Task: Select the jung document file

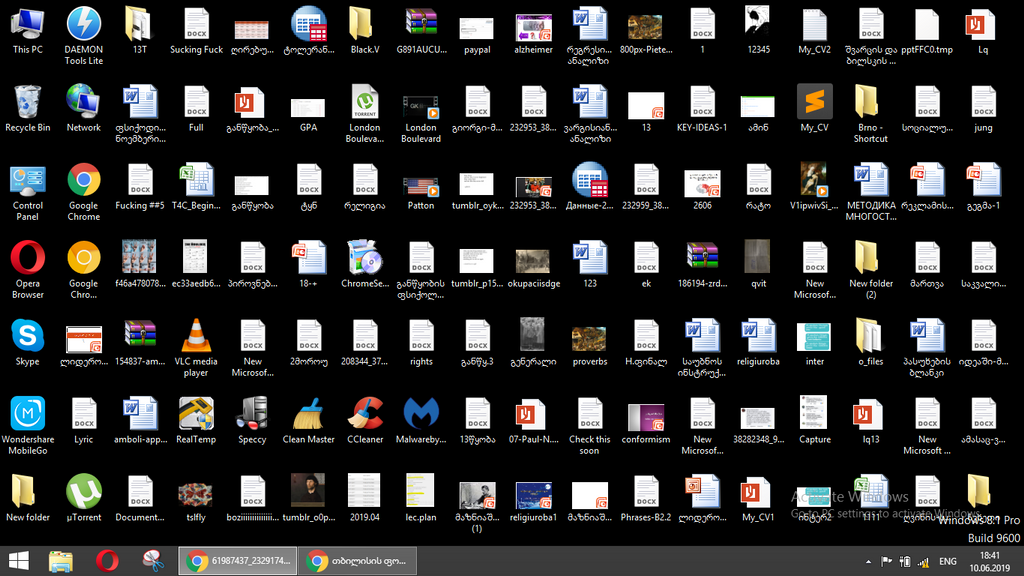Action: click(983, 109)
